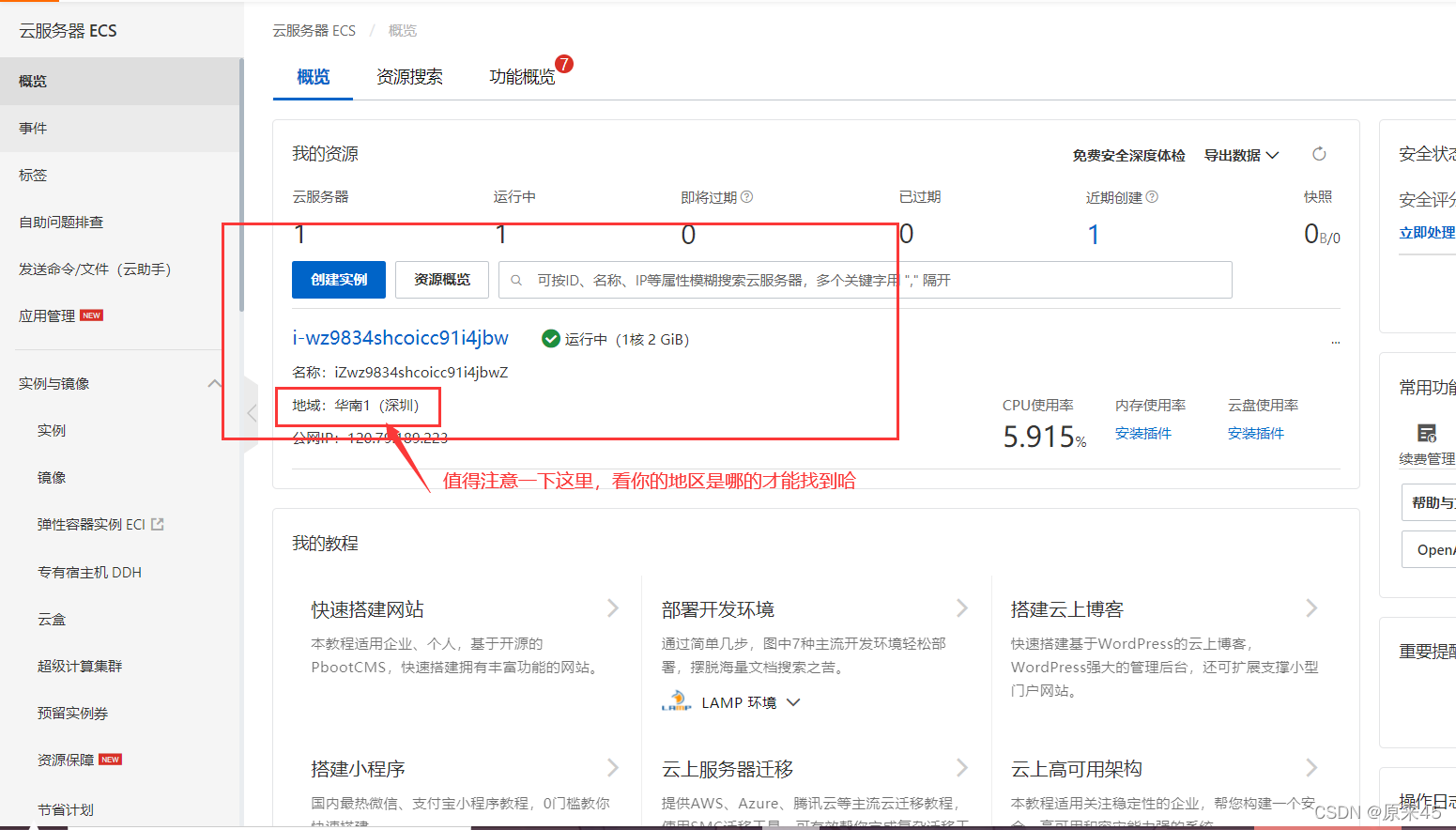Click the CPU使用率 value 5.915%
1456x830 pixels.
[1044, 437]
